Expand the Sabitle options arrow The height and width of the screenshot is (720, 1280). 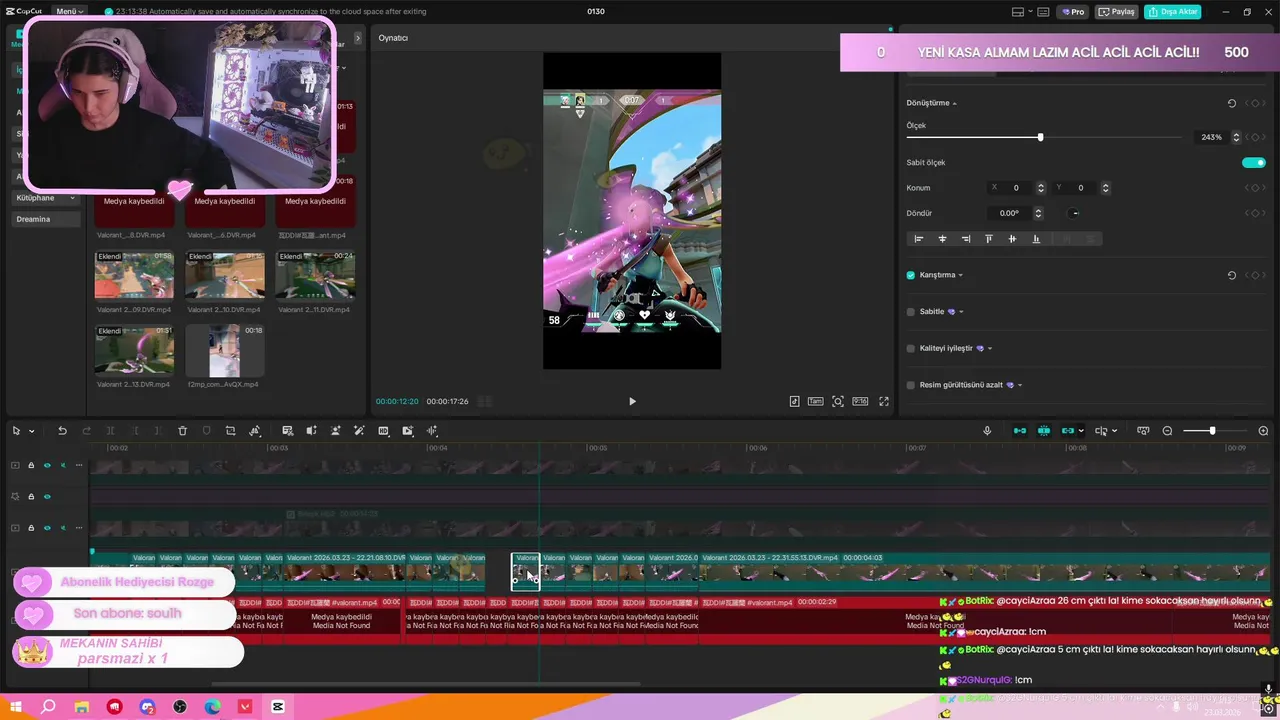[961, 312]
